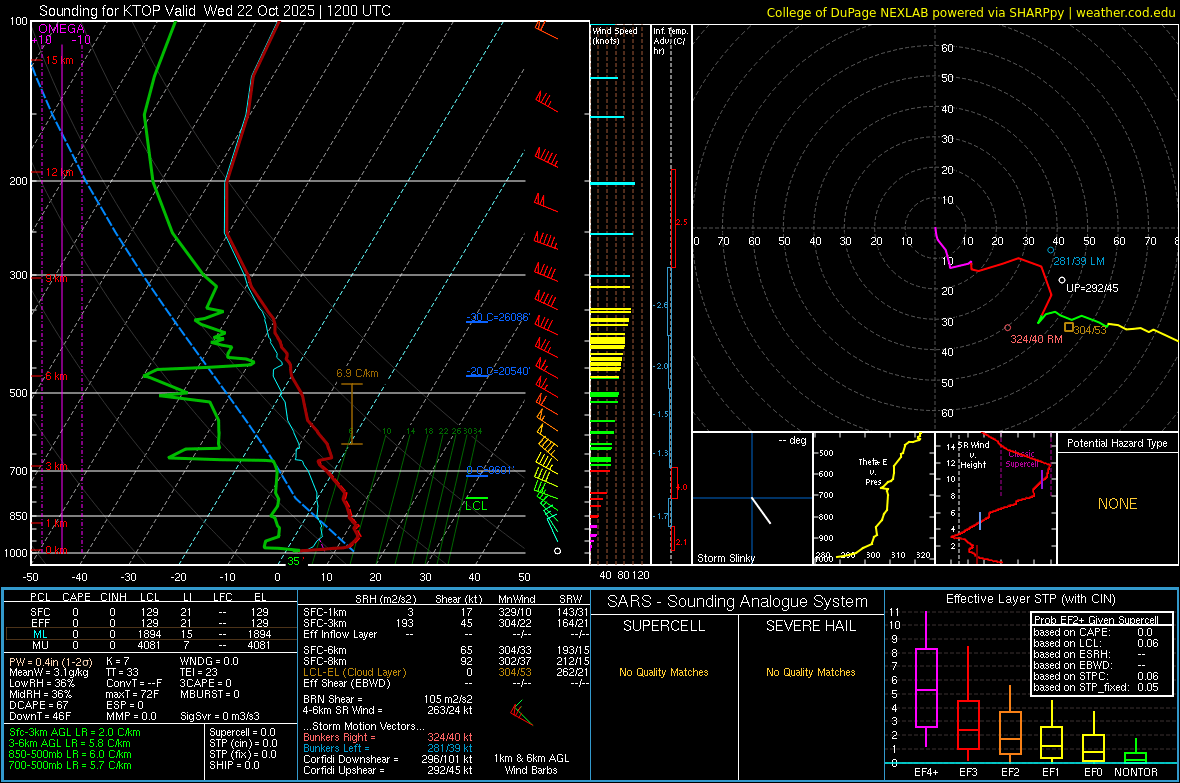This screenshot has width=1180, height=783.
Task: Click the 'Wind Speed (knots)' panel header
Action: tap(614, 35)
